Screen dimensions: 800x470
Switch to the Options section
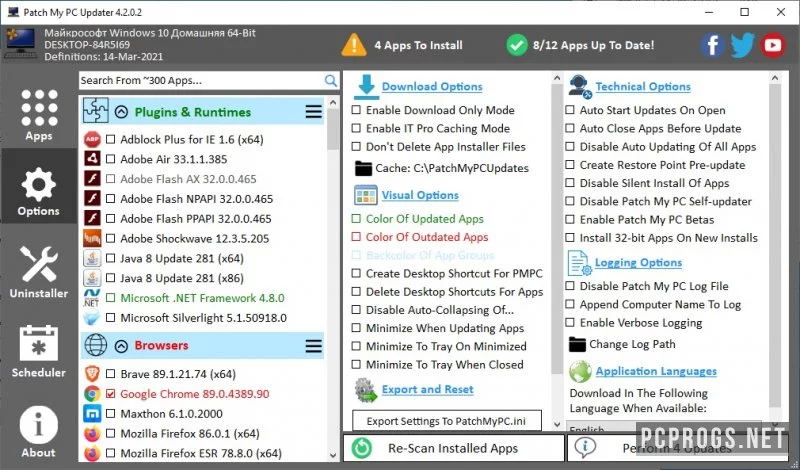point(39,186)
